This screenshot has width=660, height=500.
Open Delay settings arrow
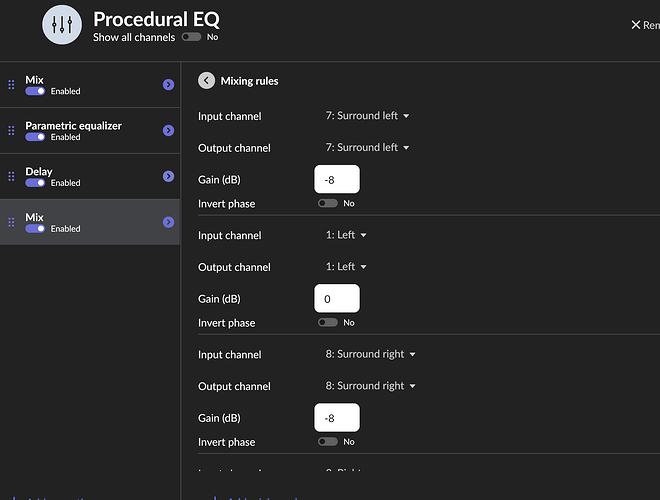168,176
